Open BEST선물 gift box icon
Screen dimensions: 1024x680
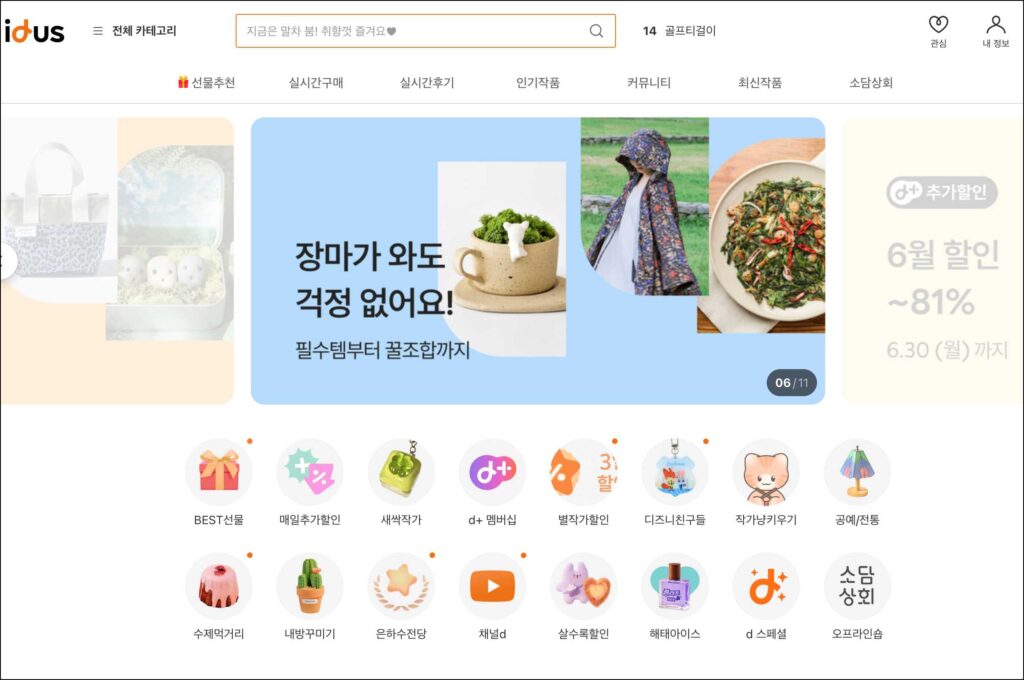coord(219,472)
